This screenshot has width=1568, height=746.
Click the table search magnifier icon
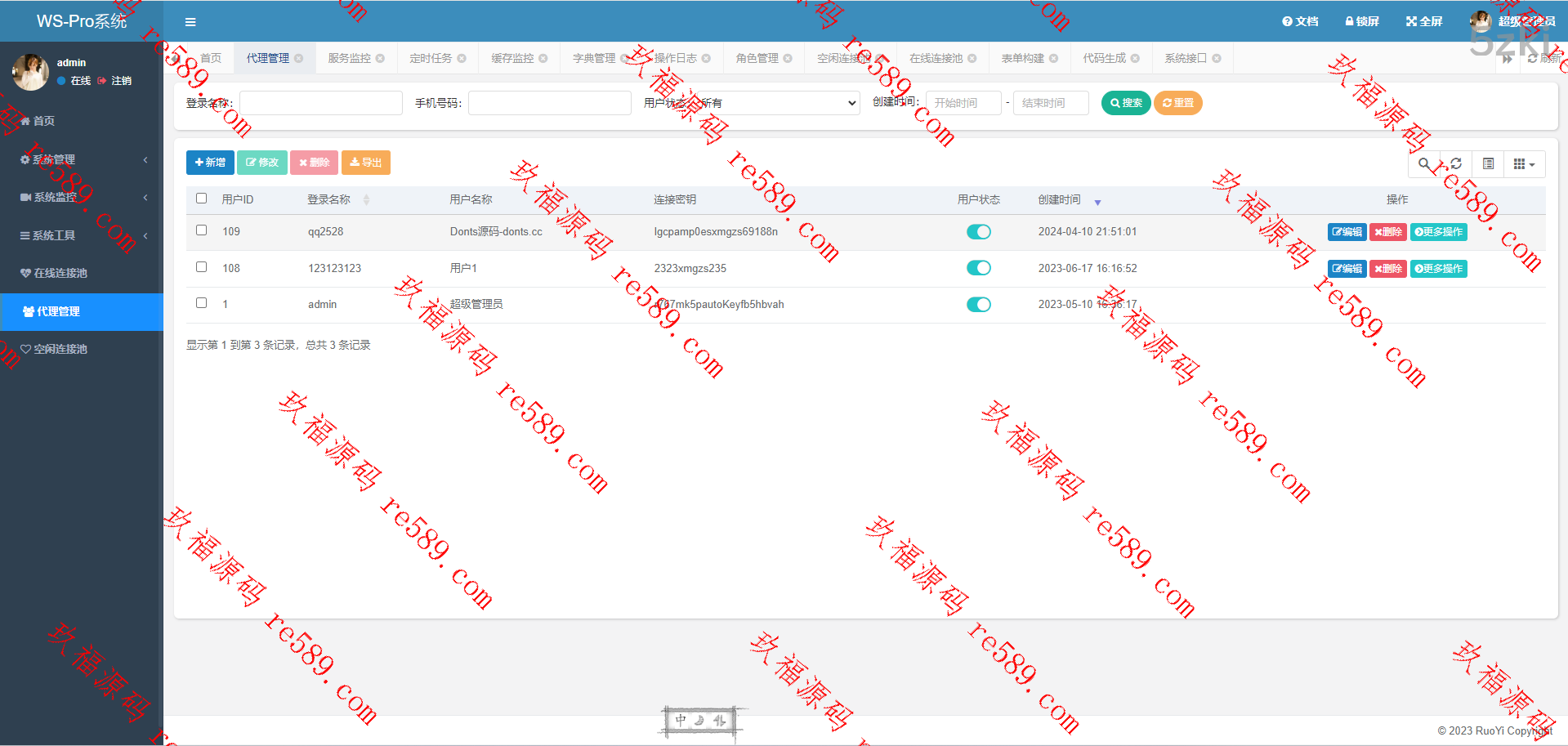click(1424, 164)
